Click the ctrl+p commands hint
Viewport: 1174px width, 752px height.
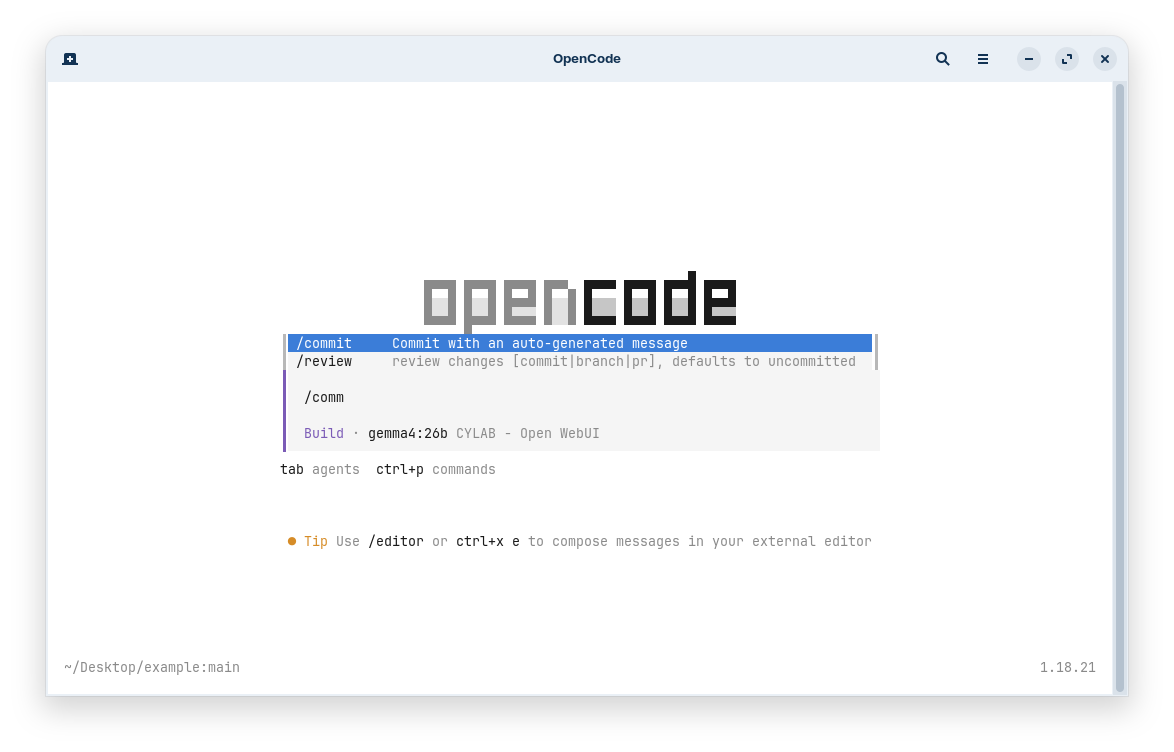click(436, 469)
